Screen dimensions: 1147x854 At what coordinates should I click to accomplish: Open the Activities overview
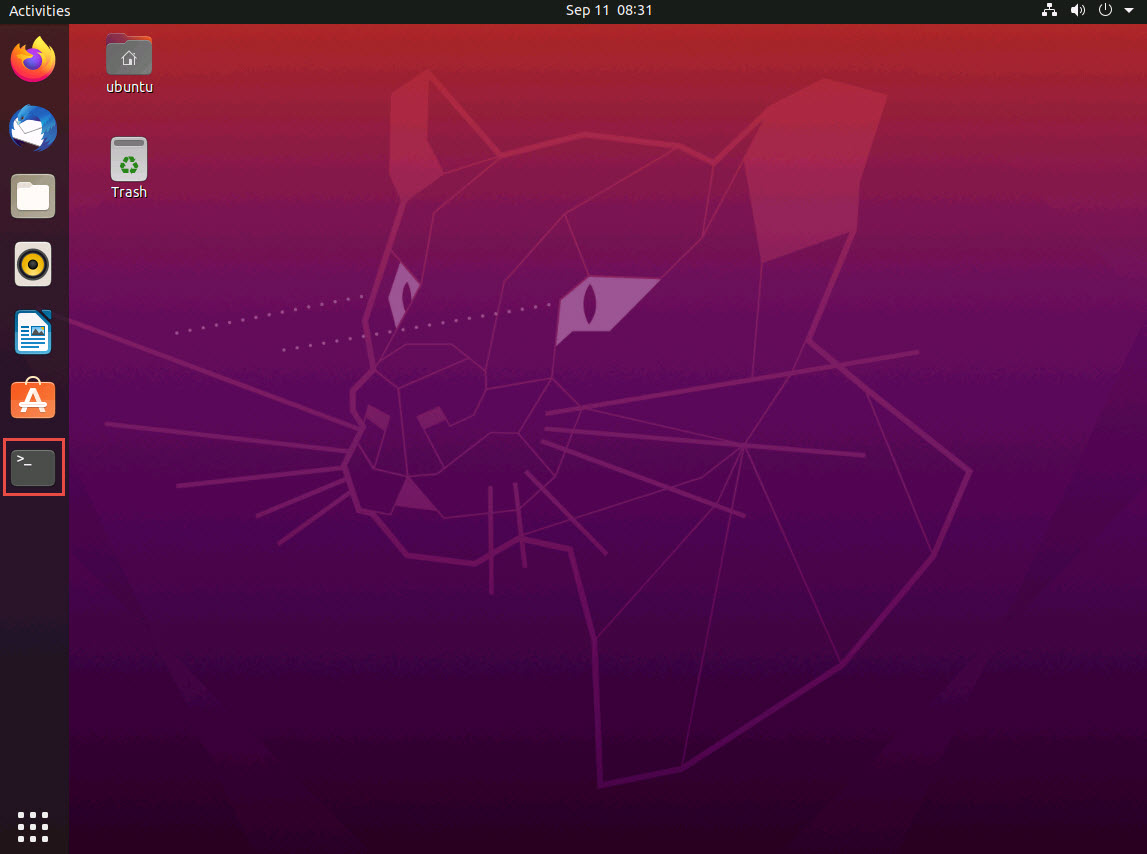coord(40,10)
